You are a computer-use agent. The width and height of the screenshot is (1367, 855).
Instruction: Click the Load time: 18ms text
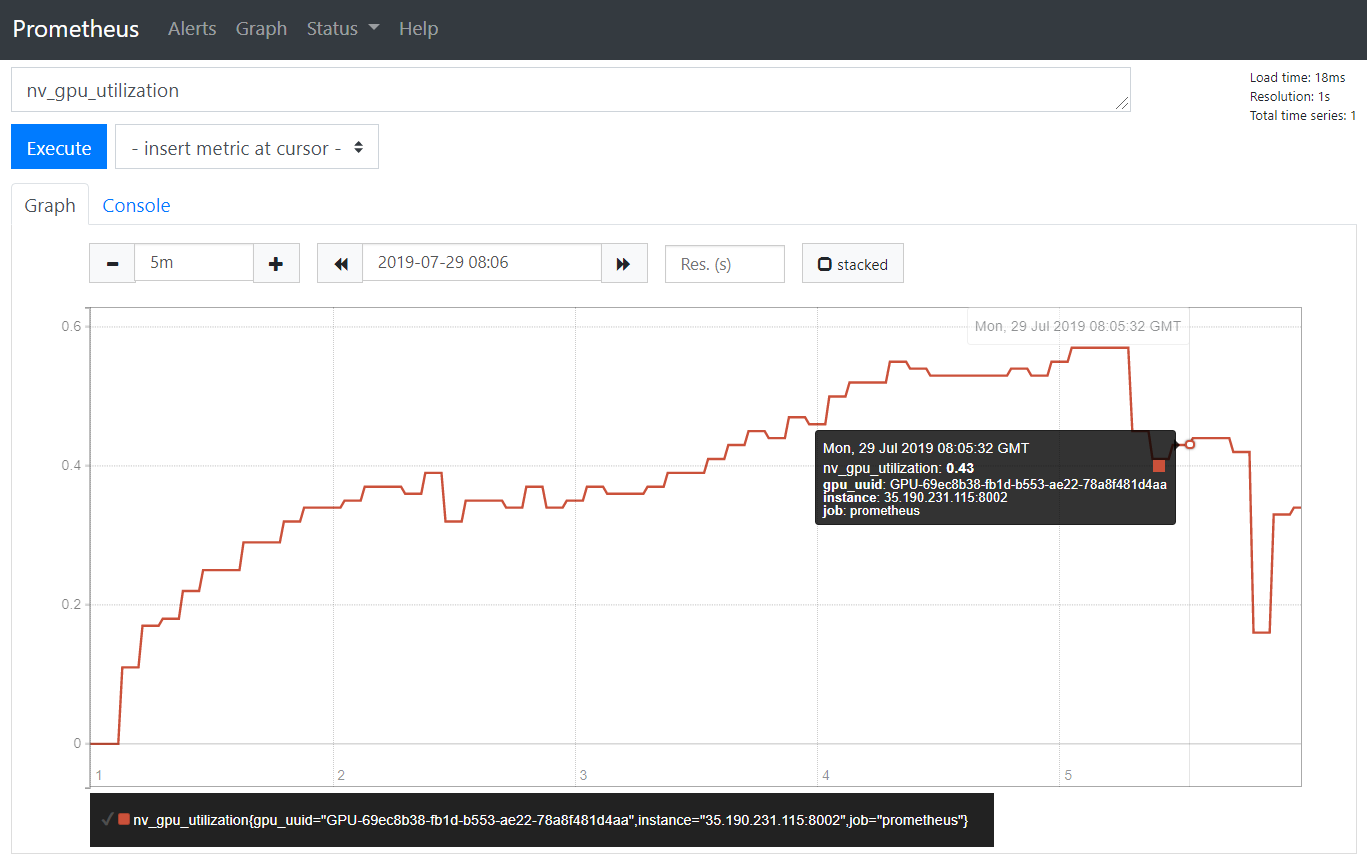point(1297,78)
